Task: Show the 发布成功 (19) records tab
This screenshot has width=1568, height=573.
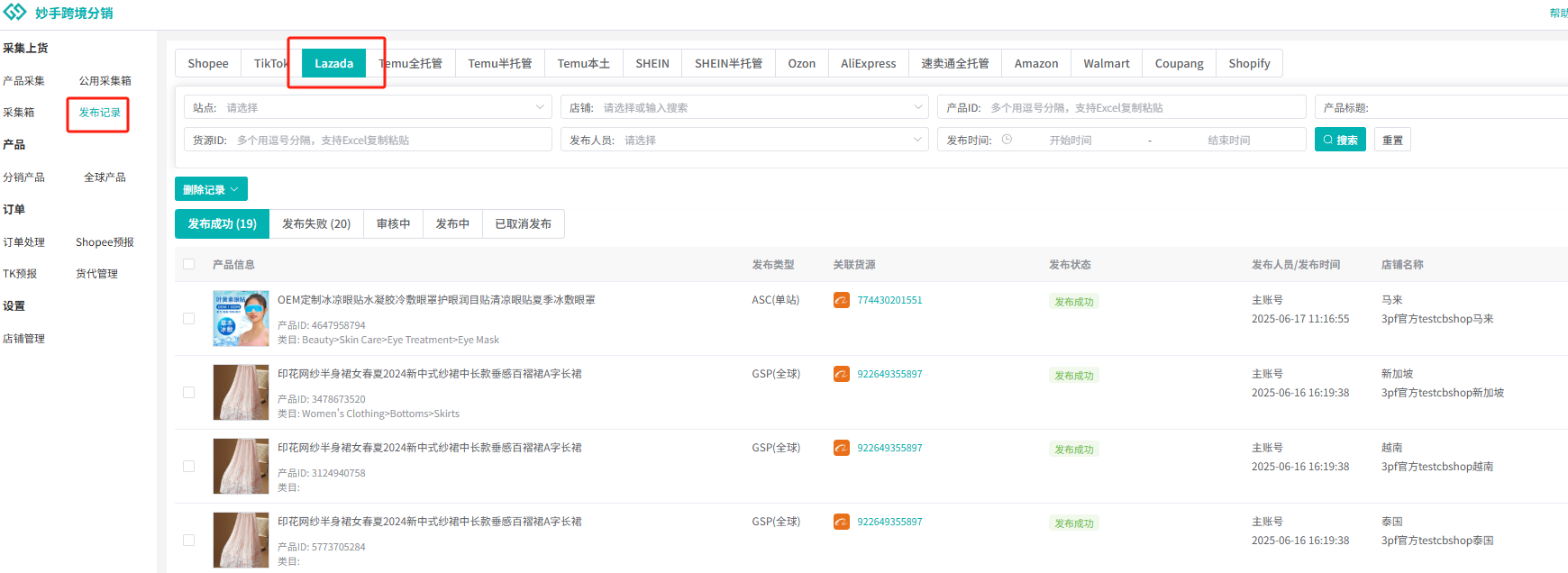Action: (x=223, y=223)
